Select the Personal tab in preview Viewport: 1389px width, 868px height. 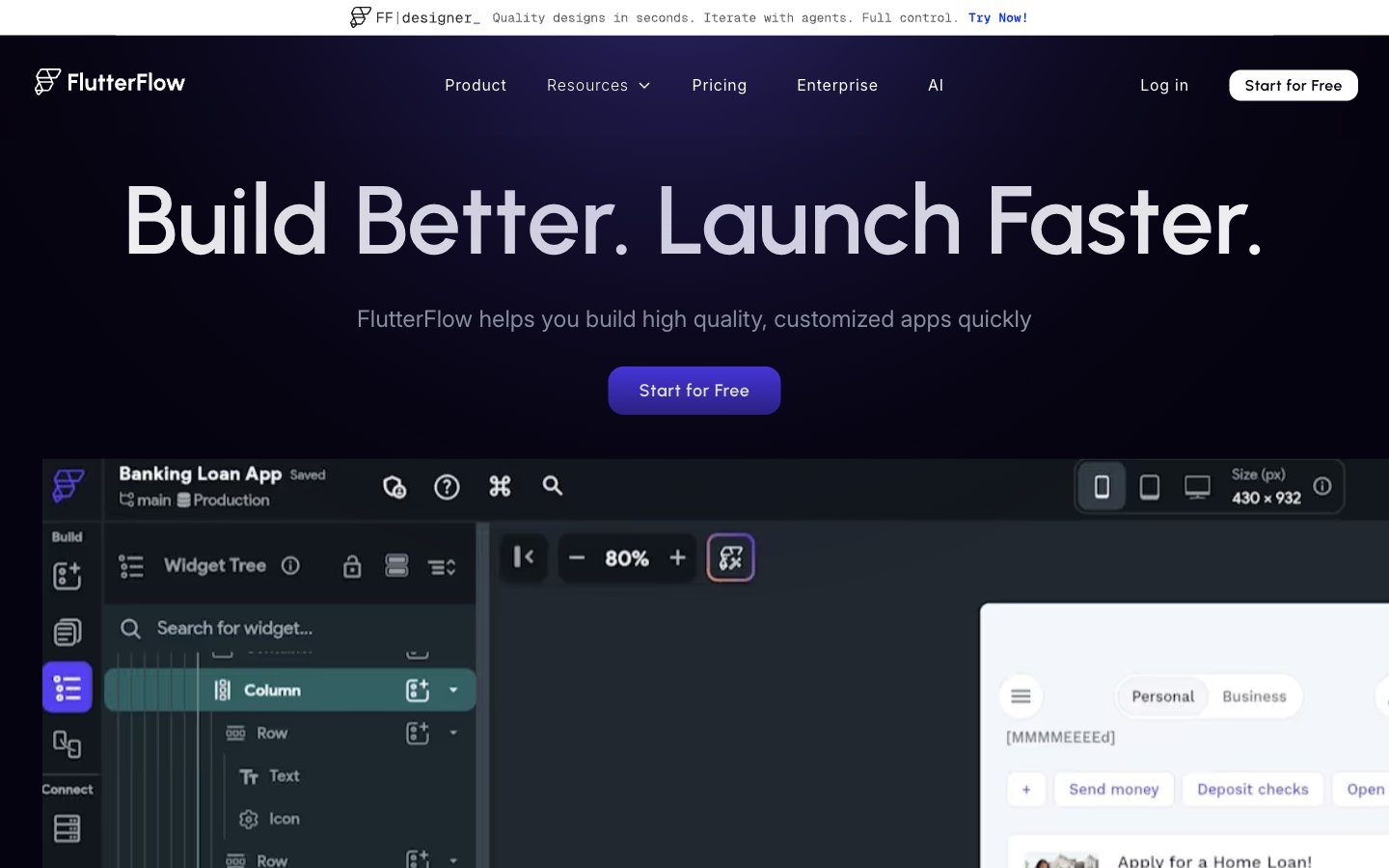[1162, 696]
